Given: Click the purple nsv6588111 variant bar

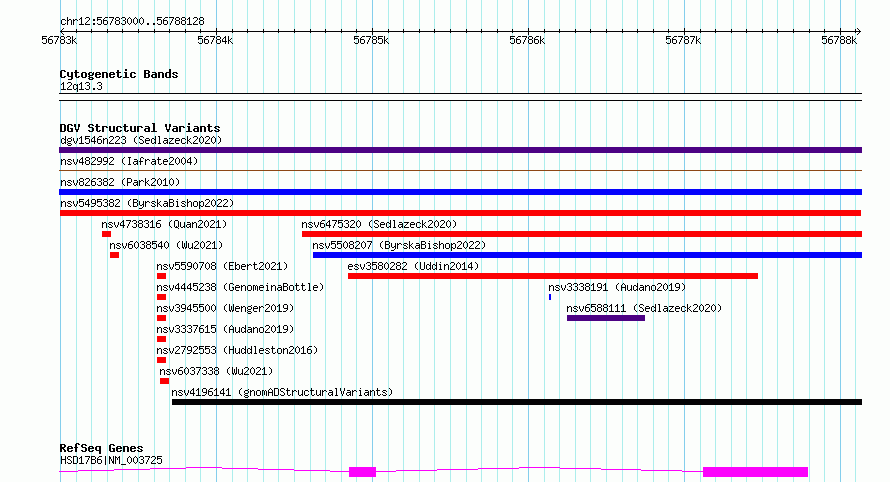Looking at the screenshot, I should 606,318.
